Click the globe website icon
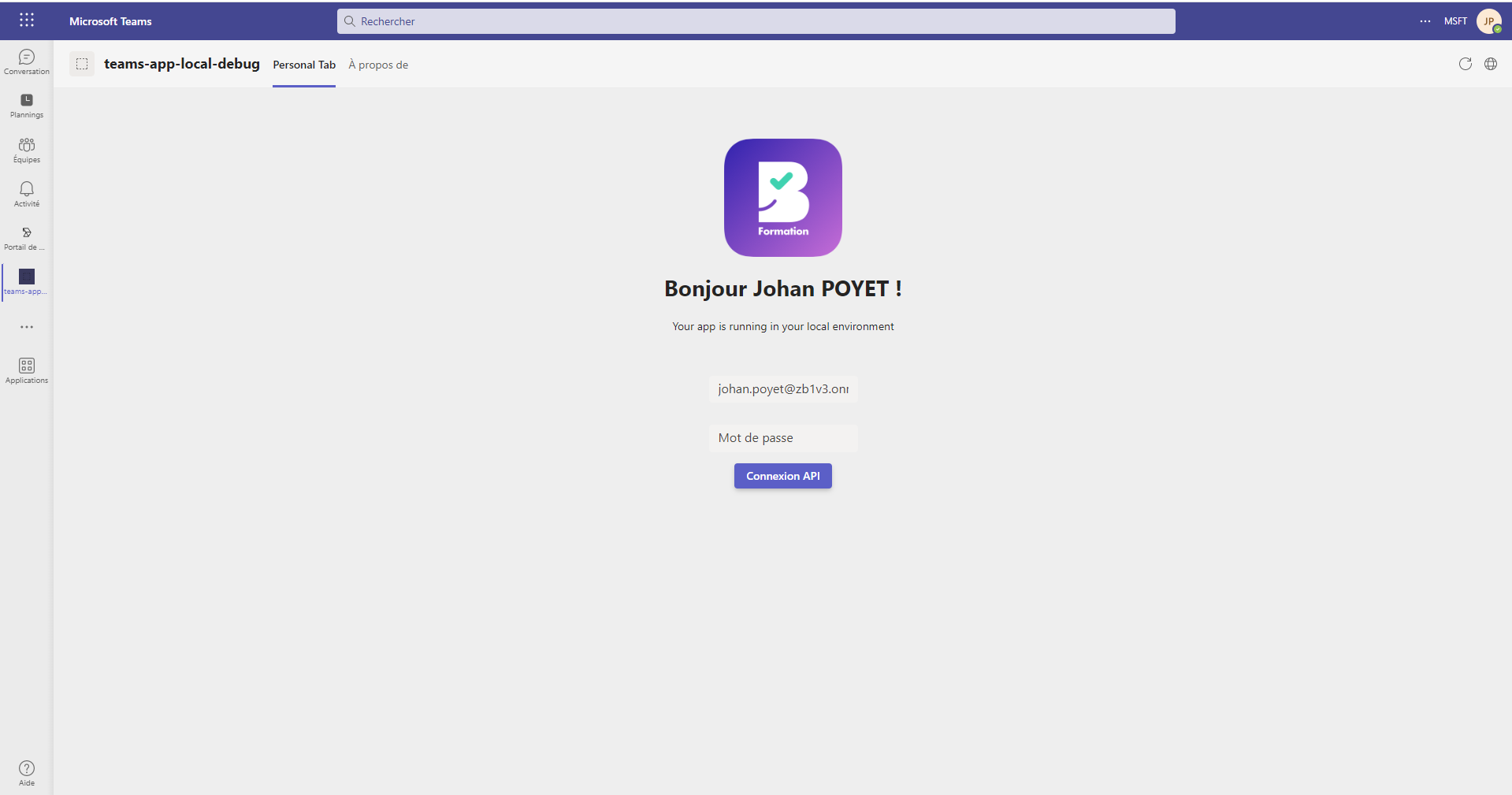The width and height of the screenshot is (1512, 795). pyautogui.click(x=1491, y=64)
